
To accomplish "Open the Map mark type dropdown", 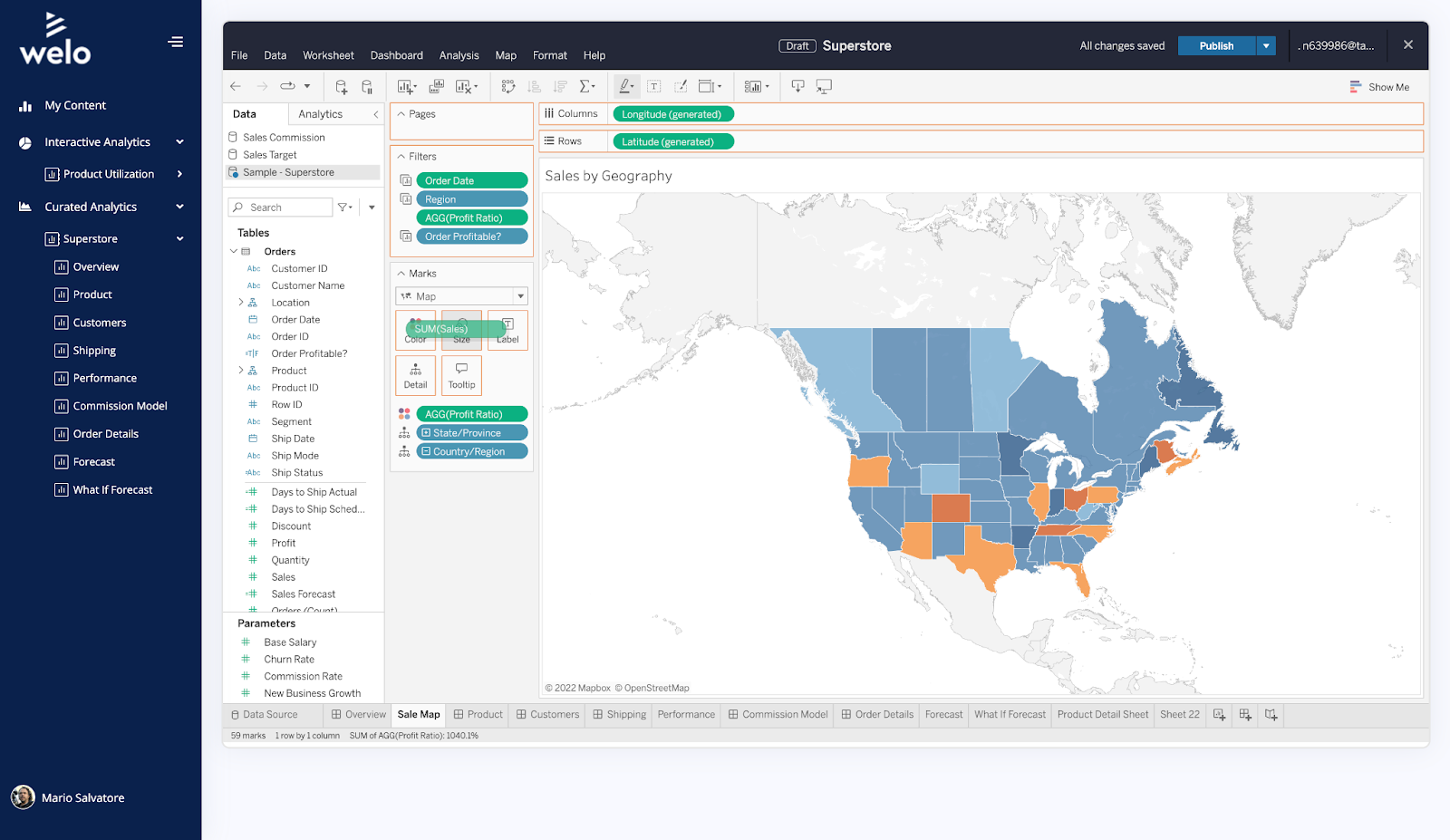I will tap(520, 296).
